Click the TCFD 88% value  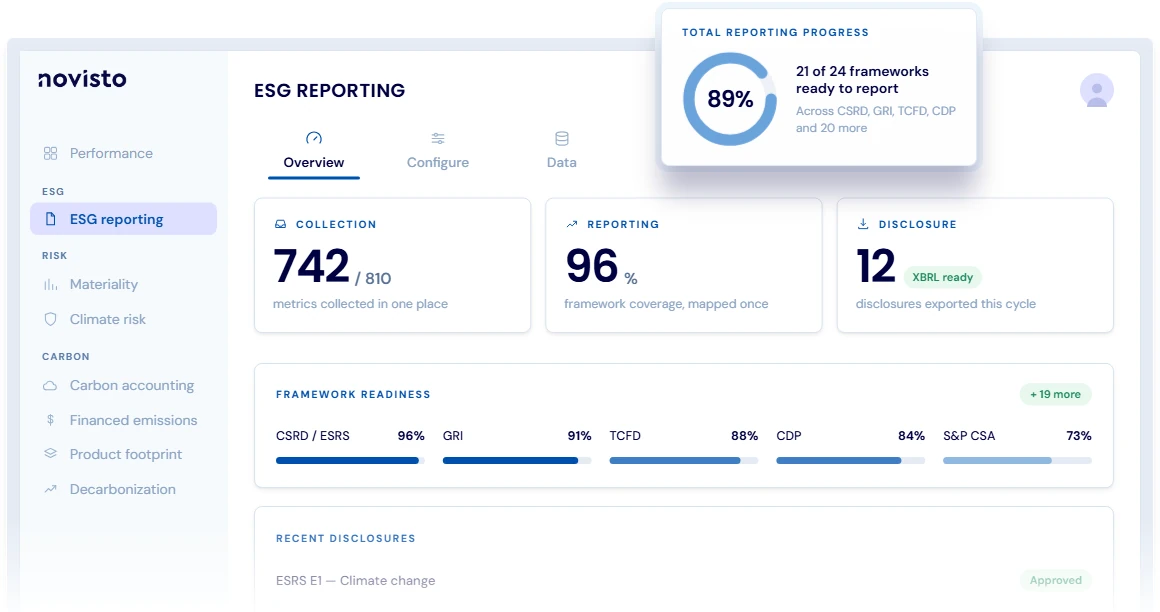(x=744, y=436)
